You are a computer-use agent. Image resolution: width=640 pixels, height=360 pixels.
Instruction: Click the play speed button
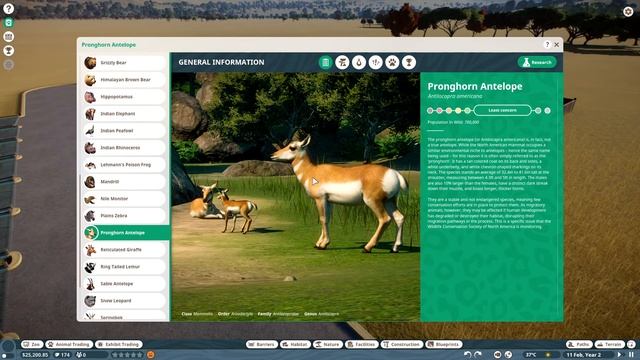coord(619,355)
